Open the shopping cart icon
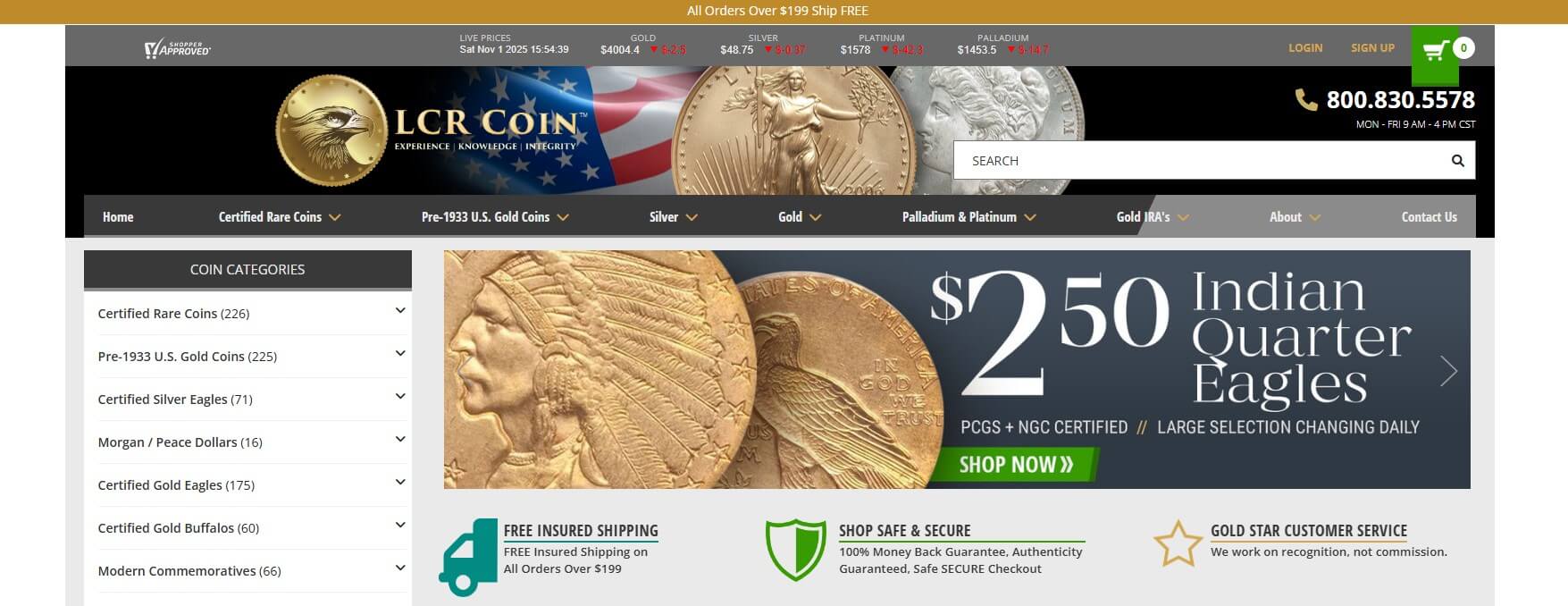The width and height of the screenshot is (1568, 606). coord(1435,50)
